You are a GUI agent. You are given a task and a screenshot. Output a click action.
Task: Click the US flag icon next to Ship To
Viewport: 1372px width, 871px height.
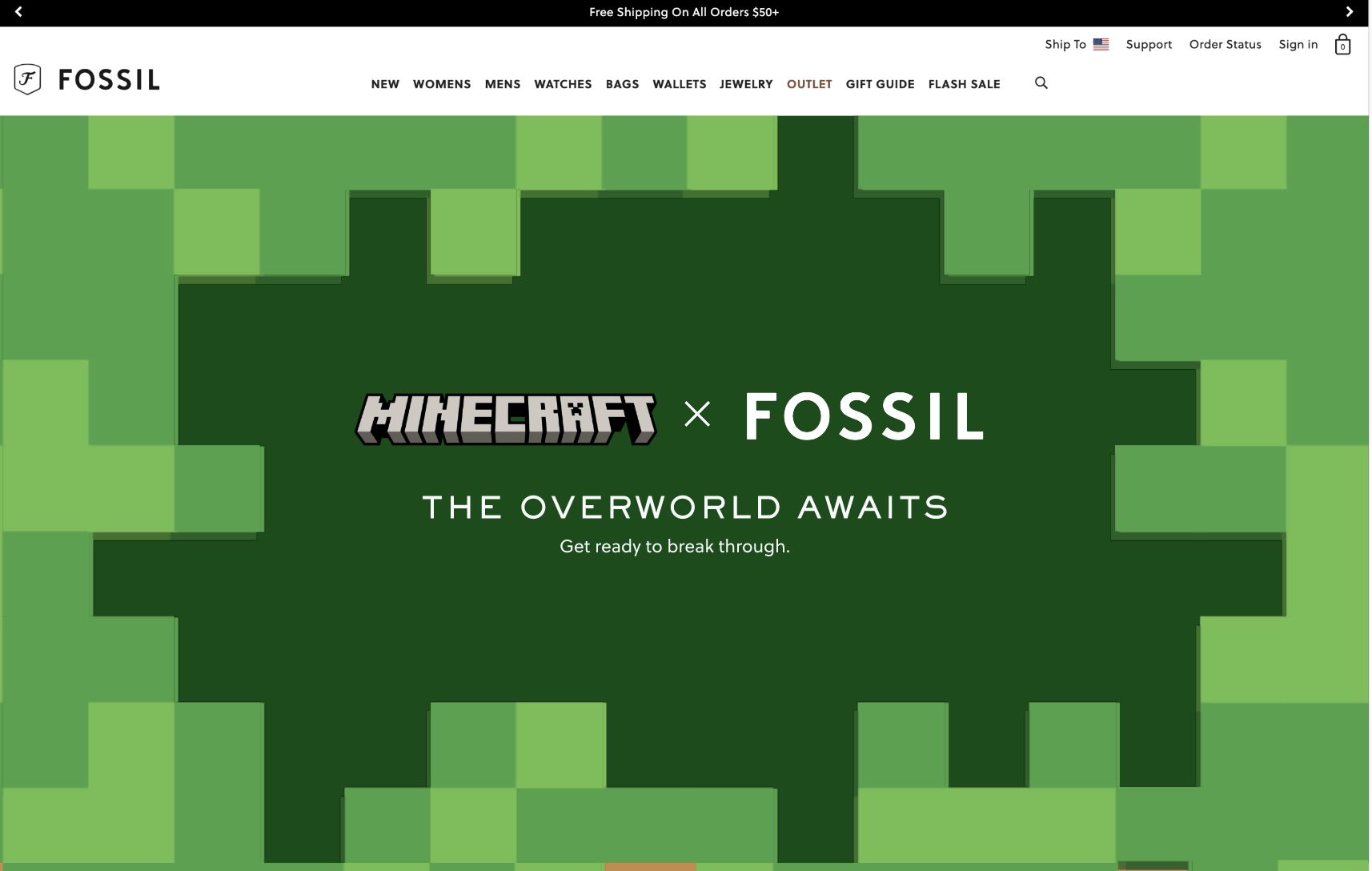coord(1101,44)
